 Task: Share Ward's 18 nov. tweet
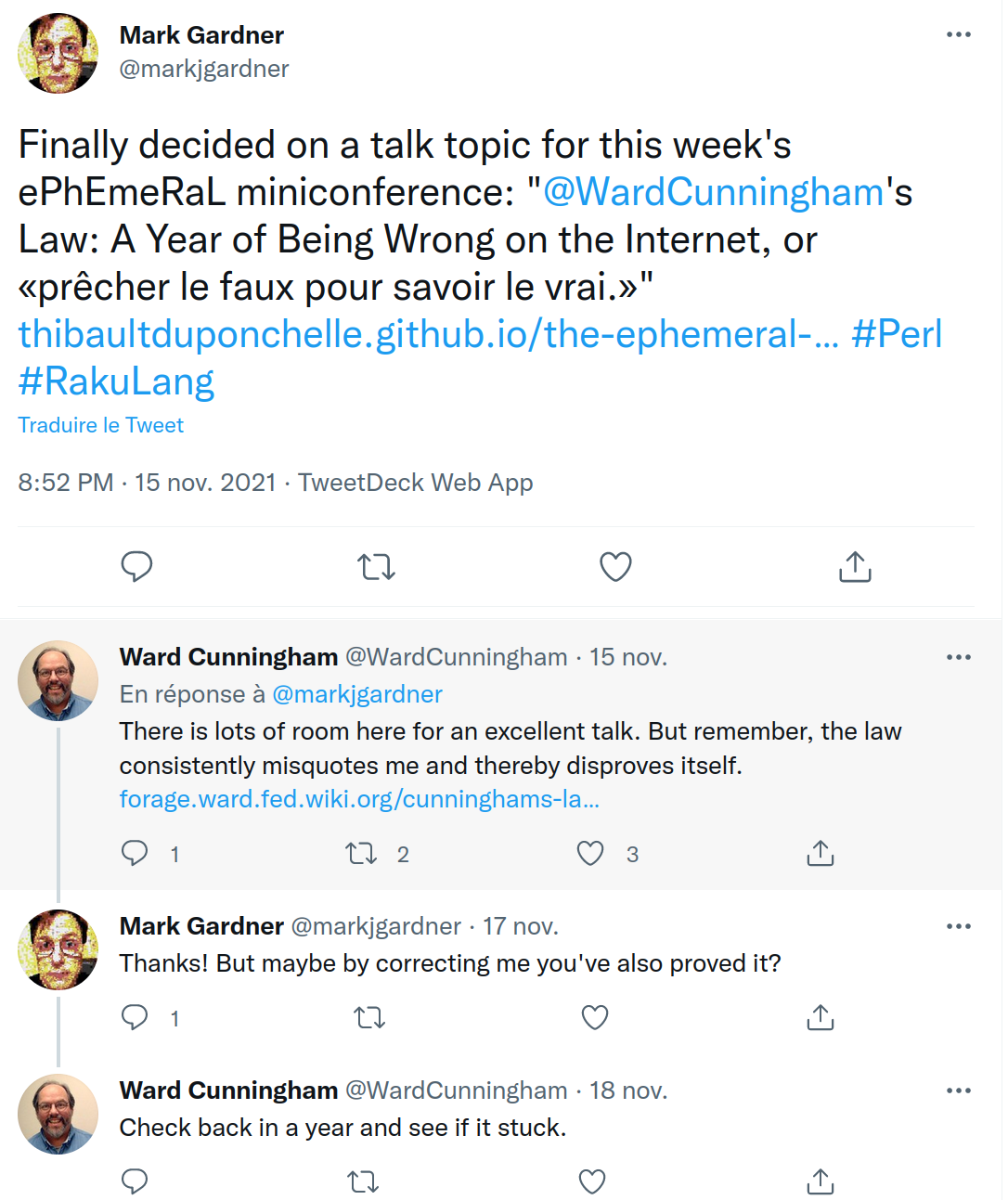tap(820, 1181)
